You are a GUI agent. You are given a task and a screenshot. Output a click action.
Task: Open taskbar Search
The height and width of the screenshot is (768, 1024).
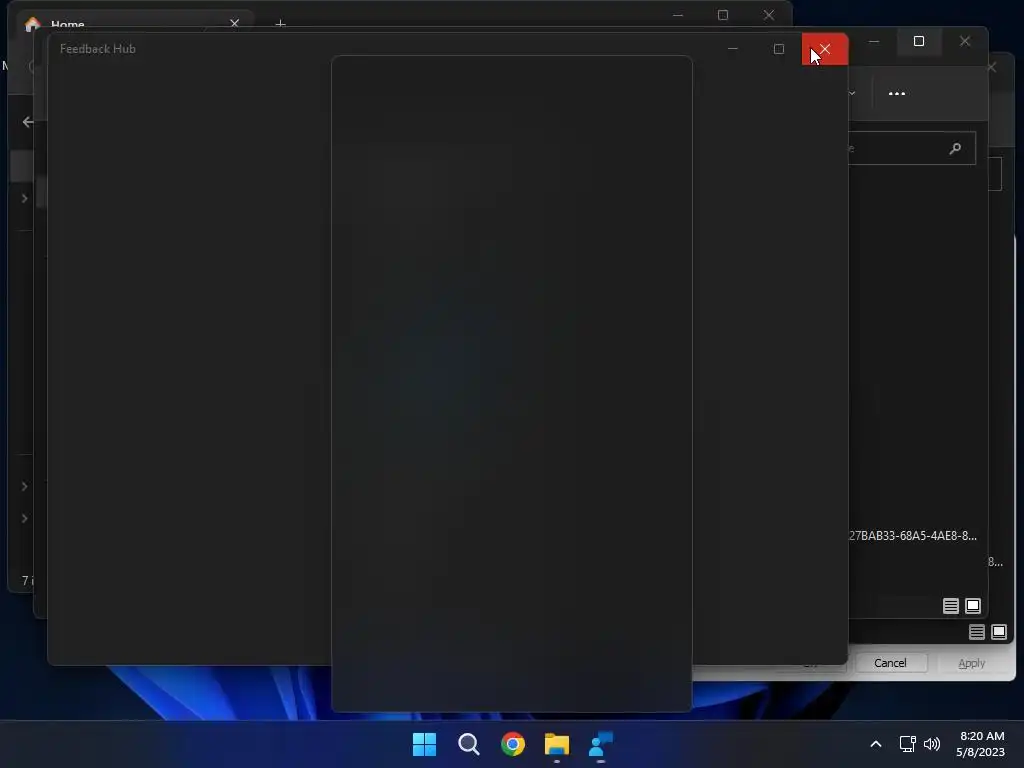[469, 744]
